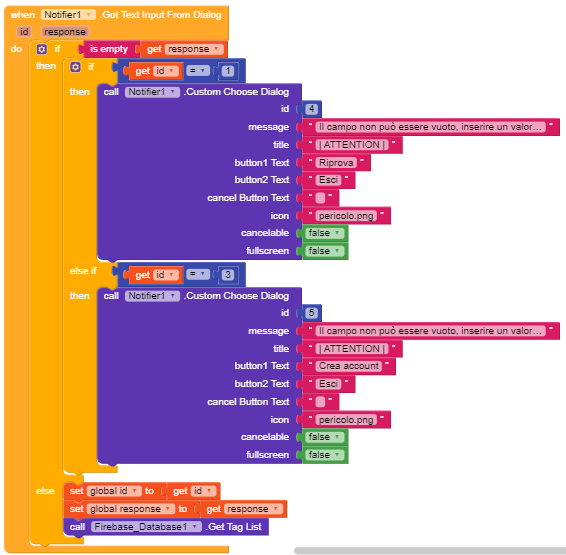Edit the first '| ATTENTION |' title text
The image size is (566, 555).
point(352,145)
